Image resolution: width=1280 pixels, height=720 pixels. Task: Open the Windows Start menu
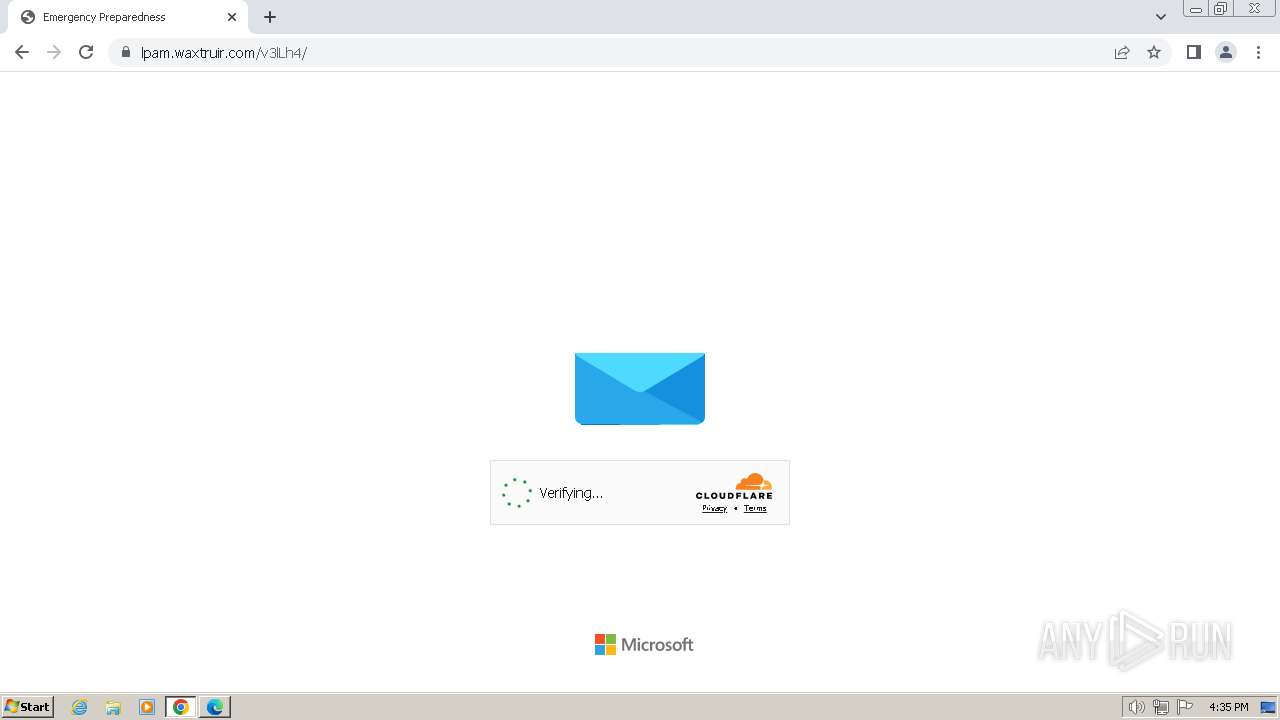[28, 706]
